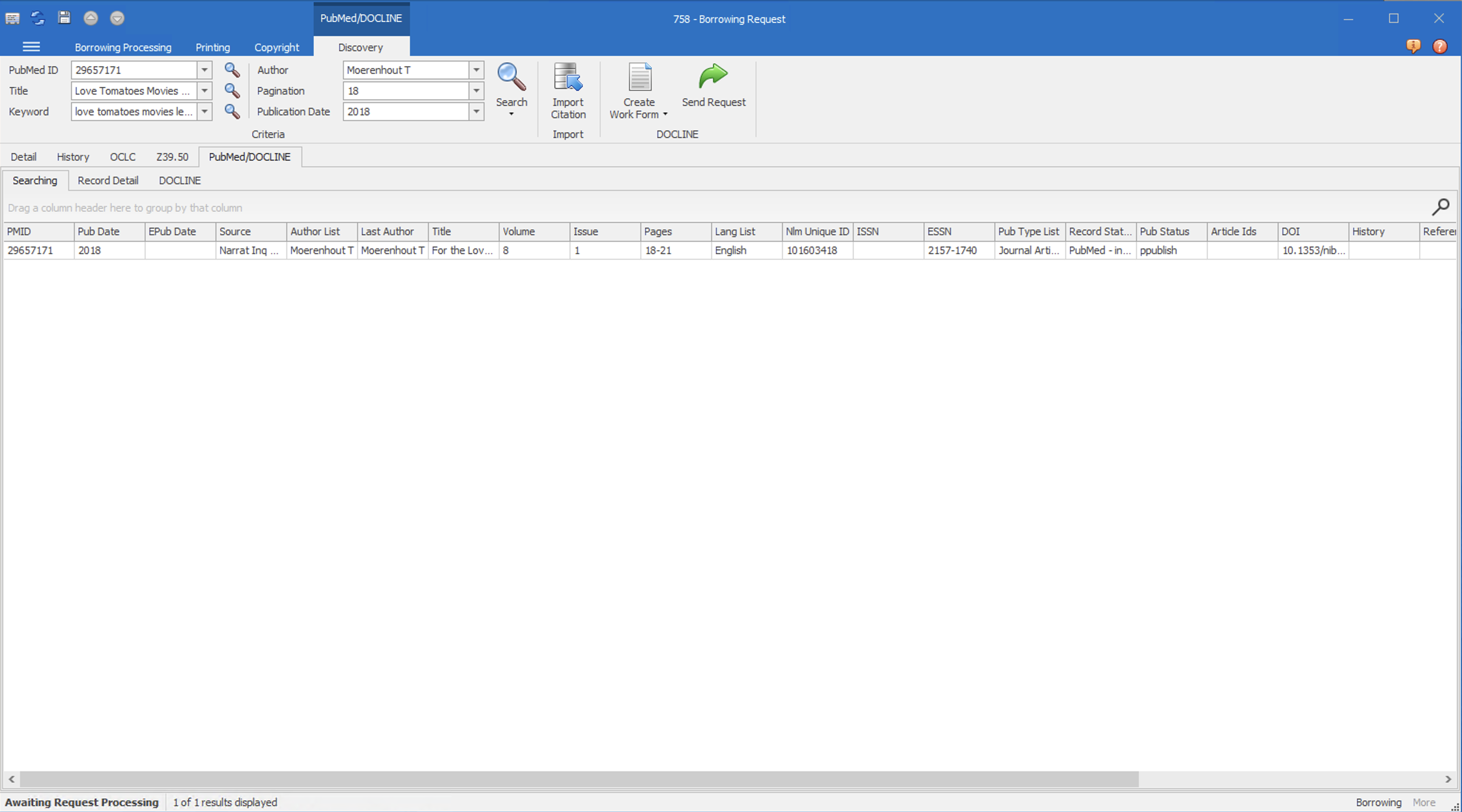Click the orange feedback speech bubble icon
This screenshot has width=1462, height=812.
click(1413, 47)
